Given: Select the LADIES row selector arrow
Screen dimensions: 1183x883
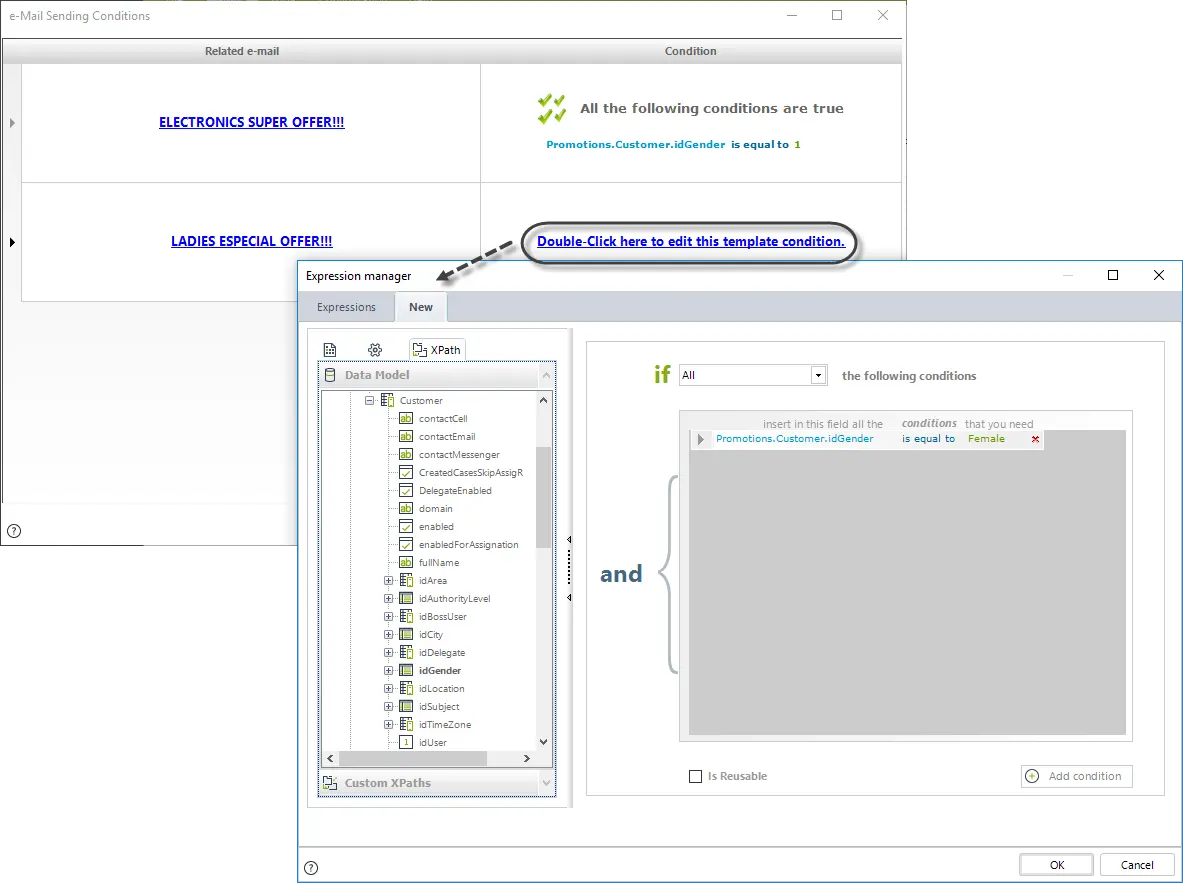Looking at the screenshot, I should [x=12, y=242].
